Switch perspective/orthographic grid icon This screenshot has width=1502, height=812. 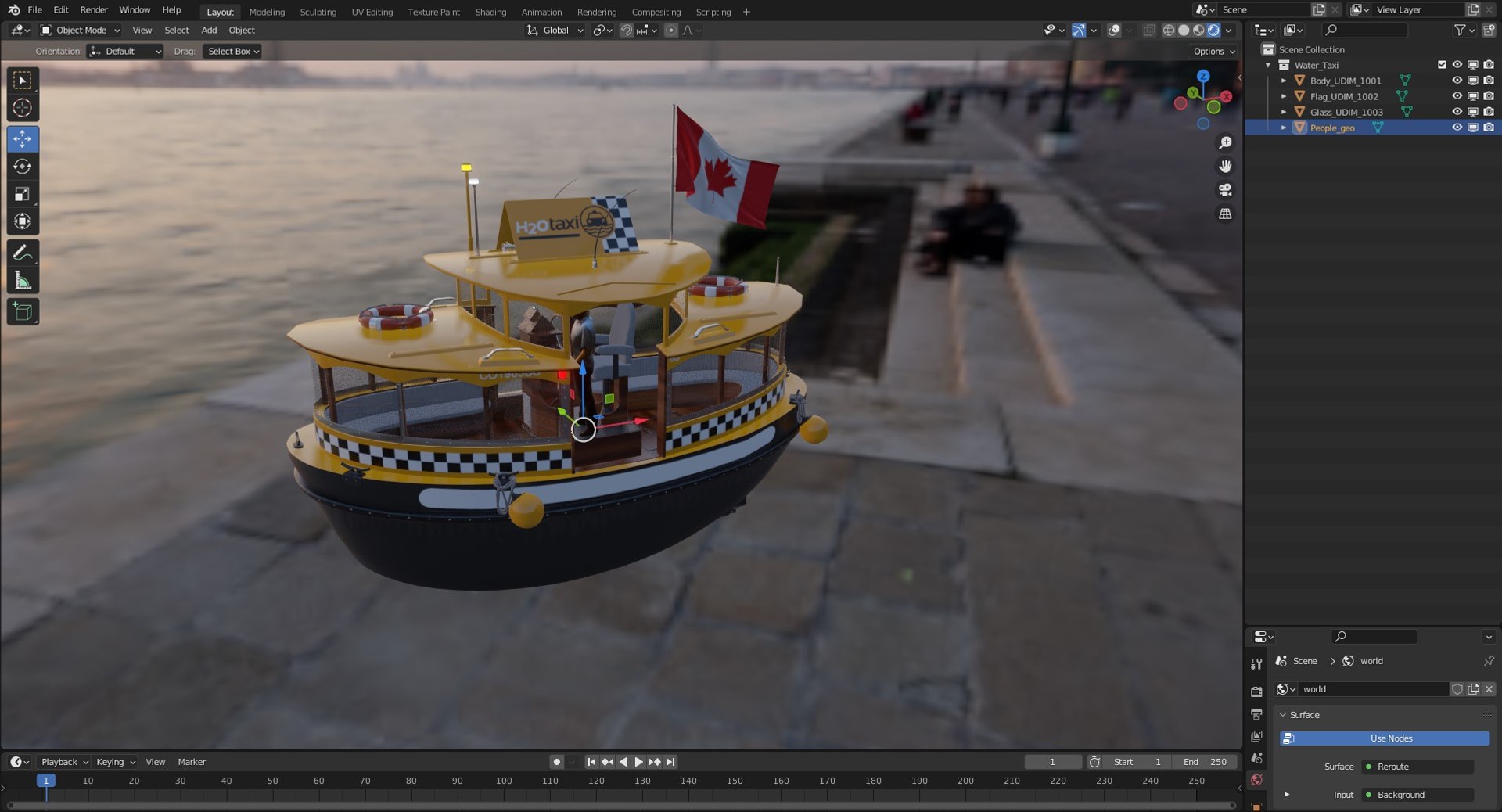pos(1225,214)
